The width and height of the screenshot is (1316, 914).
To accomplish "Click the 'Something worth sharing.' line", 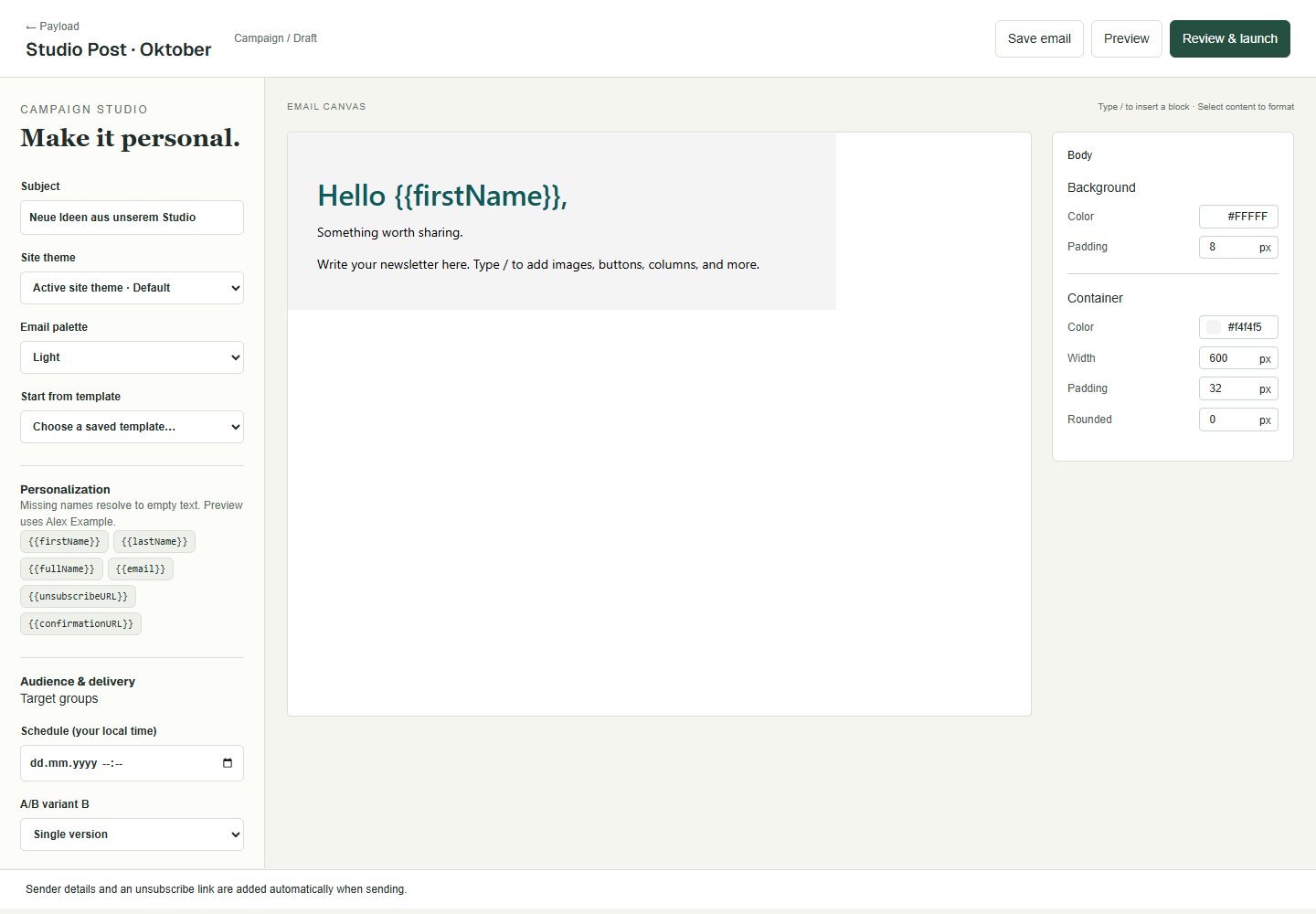I will point(390,233).
